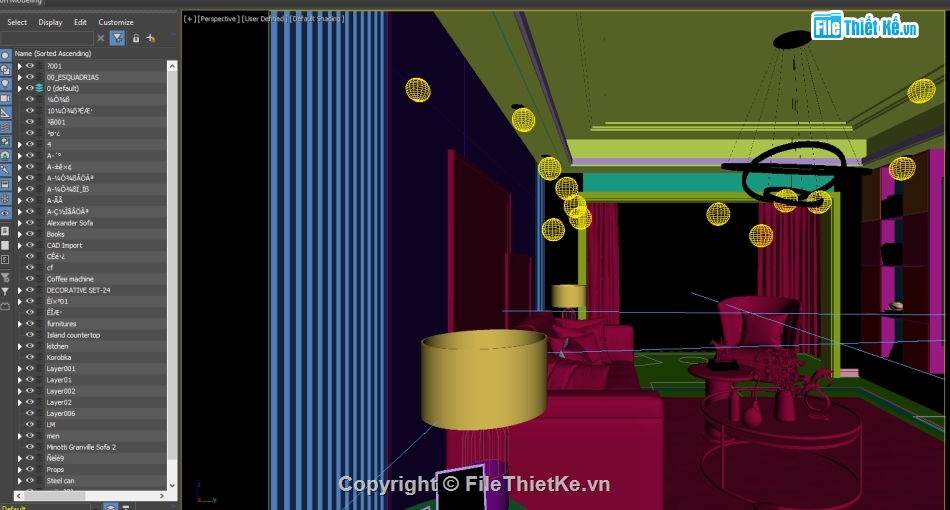Click the funnel-with-gear filter icon in side toolbar
Viewport: 950px width, 510px height.
click(x=5, y=277)
